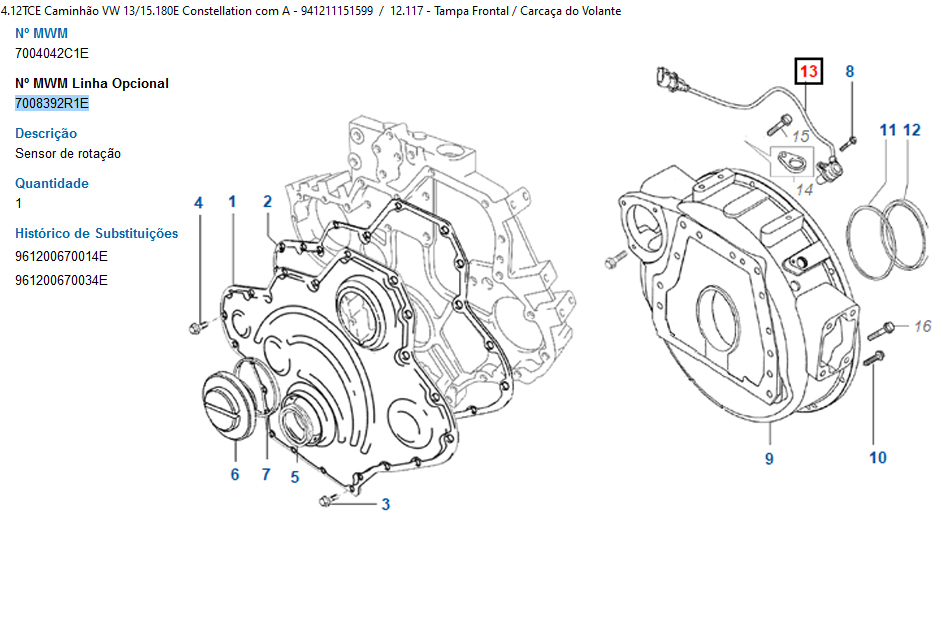The height and width of the screenshot is (633, 938).
Task: Click grayed callout number 15
Action: pyautogui.click(x=800, y=135)
